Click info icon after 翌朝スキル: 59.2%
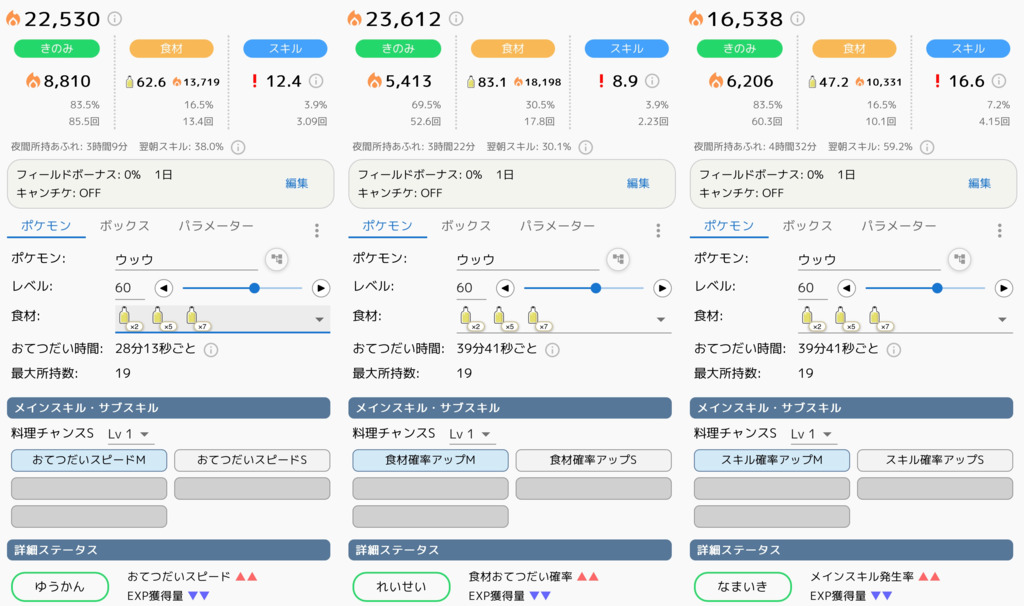 927,147
